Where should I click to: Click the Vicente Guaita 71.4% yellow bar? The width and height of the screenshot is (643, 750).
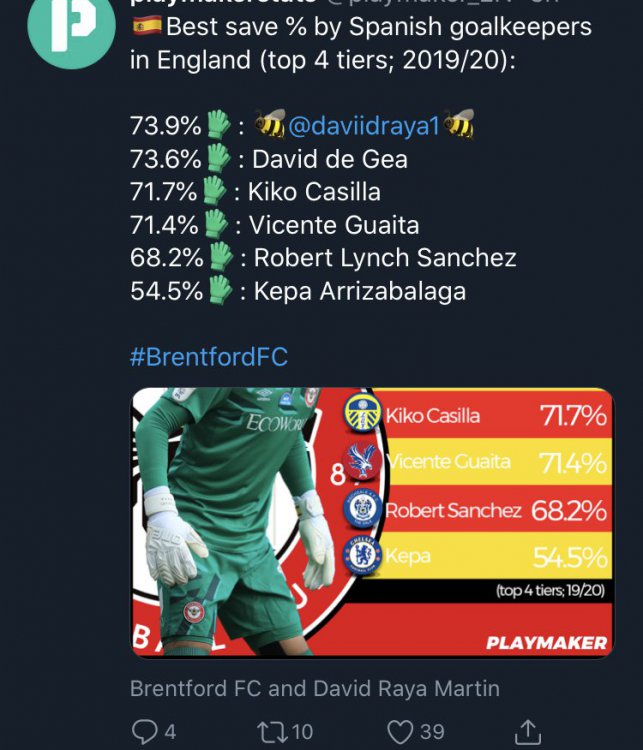click(495, 462)
